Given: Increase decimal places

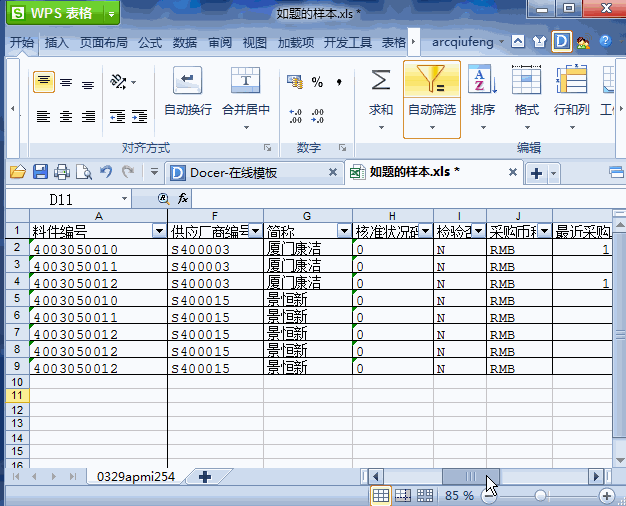Looking at the screenshot, I should click(295, 116).
